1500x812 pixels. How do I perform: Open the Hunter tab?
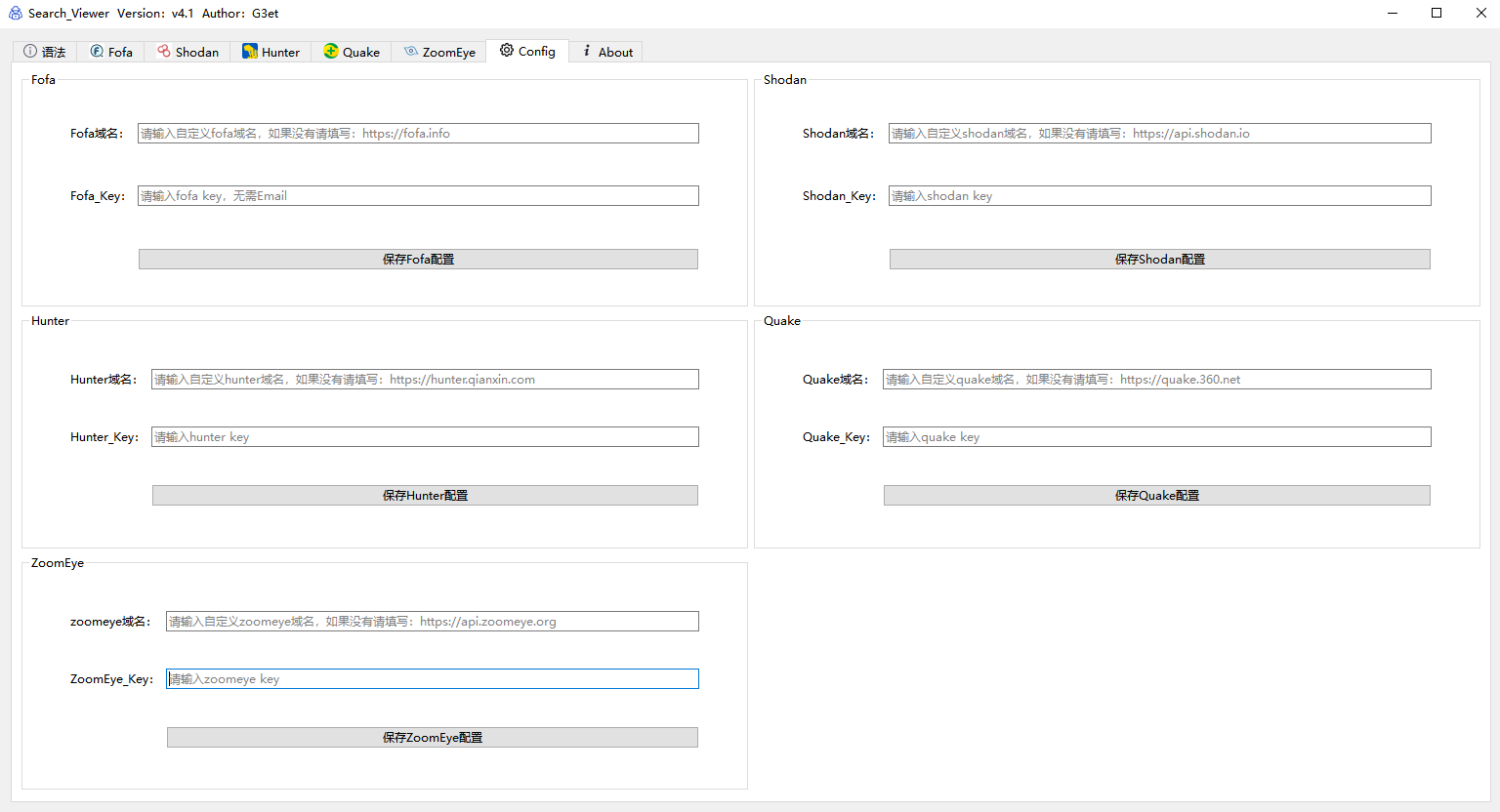click(x=271, y=52)
